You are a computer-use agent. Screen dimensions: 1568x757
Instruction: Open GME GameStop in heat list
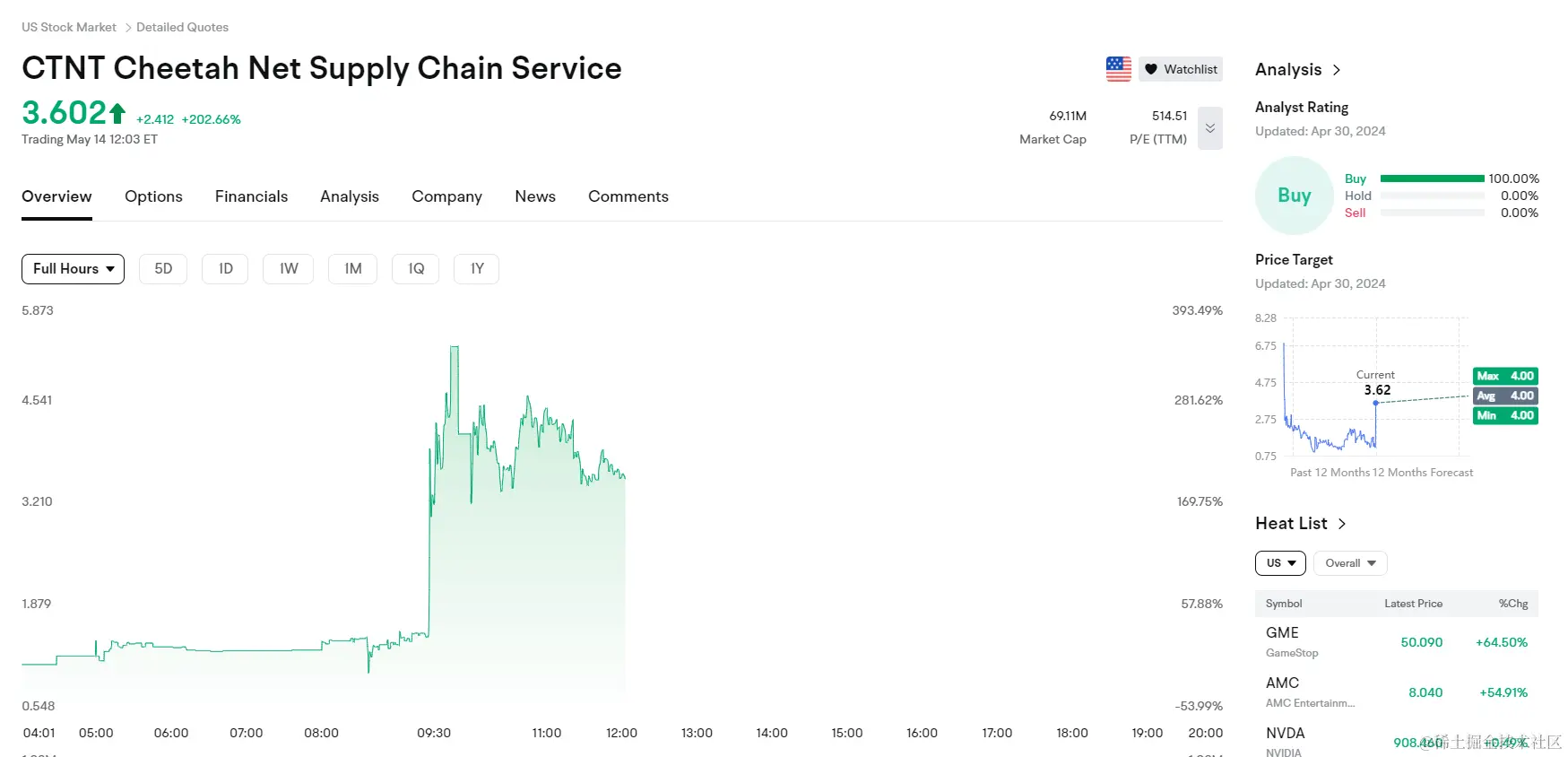point(1397,642)
